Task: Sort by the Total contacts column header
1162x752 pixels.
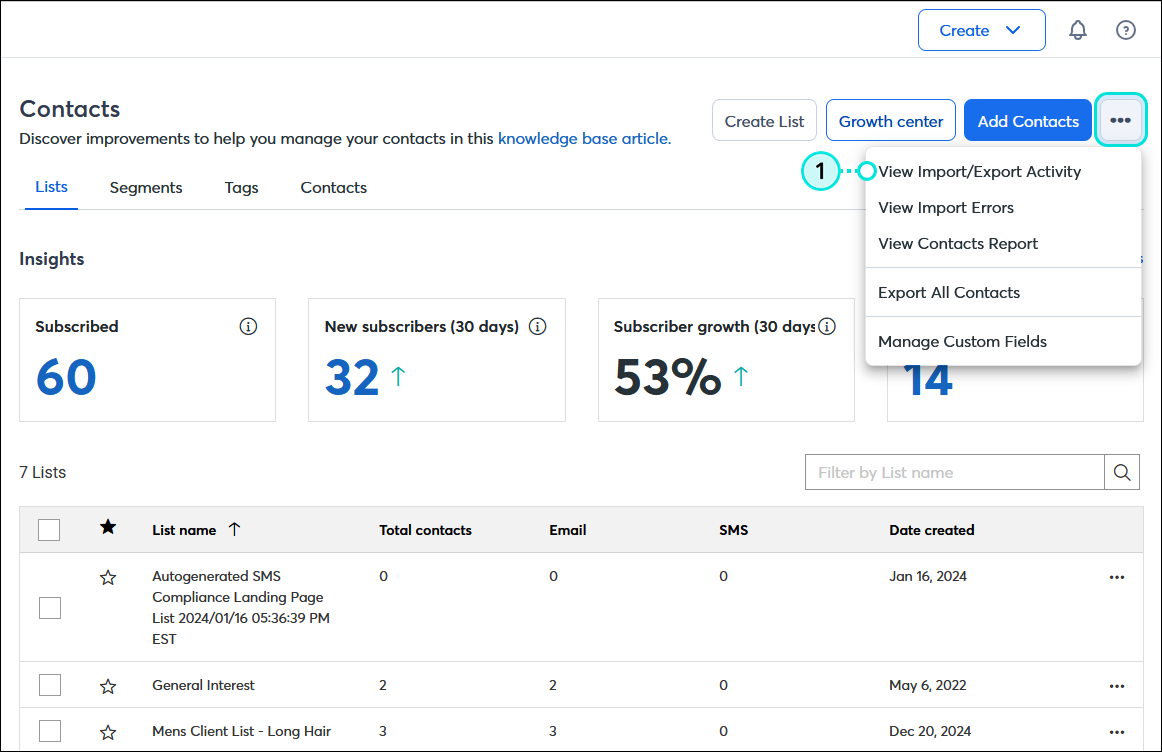Action: point(425,530)
